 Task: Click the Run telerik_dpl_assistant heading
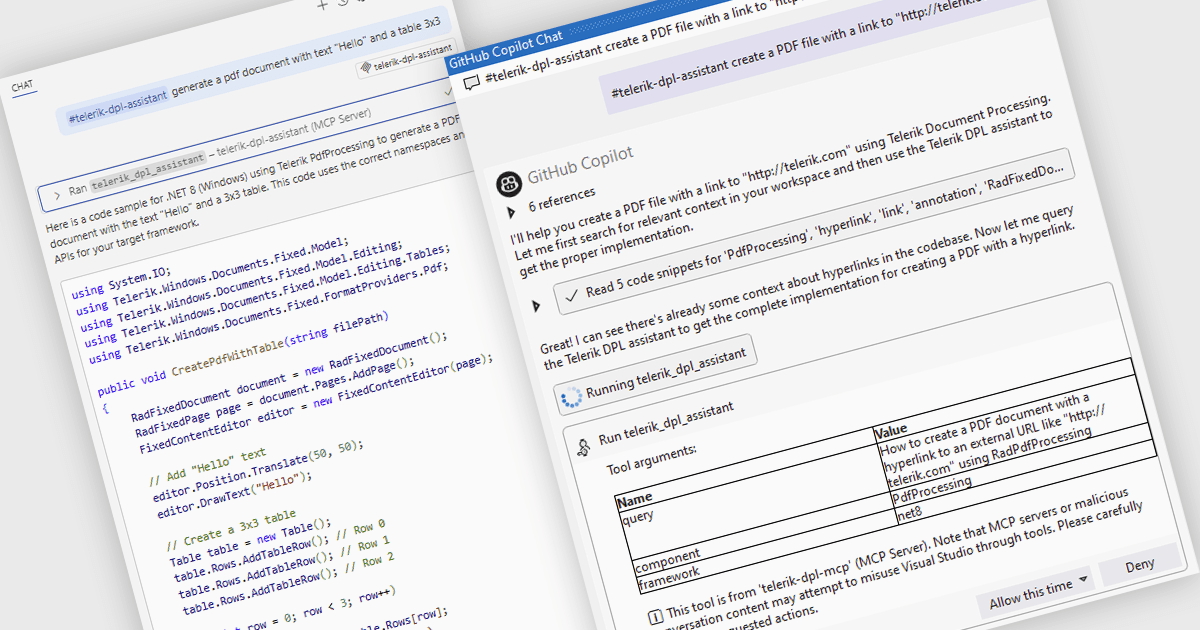(x=666, y=423)
